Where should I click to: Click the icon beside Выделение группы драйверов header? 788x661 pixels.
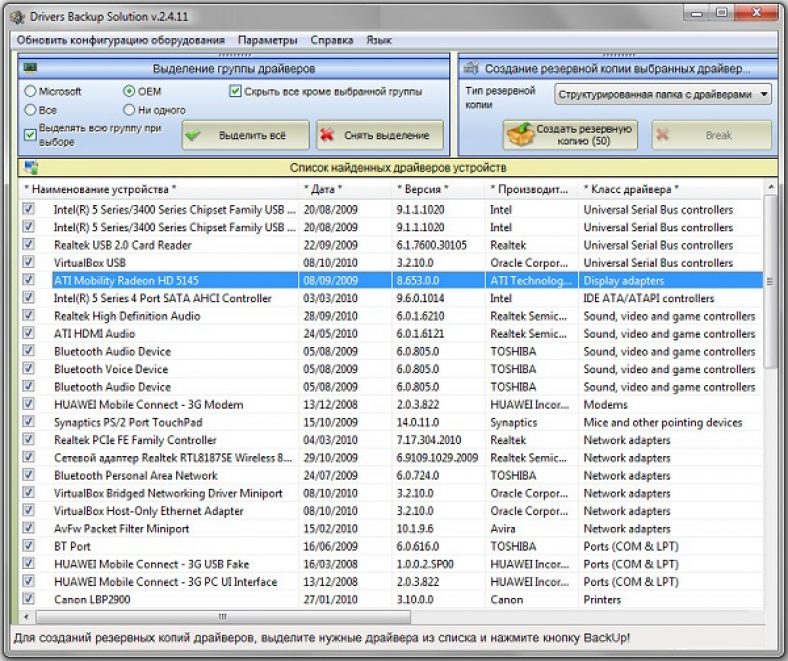(30, 68)
